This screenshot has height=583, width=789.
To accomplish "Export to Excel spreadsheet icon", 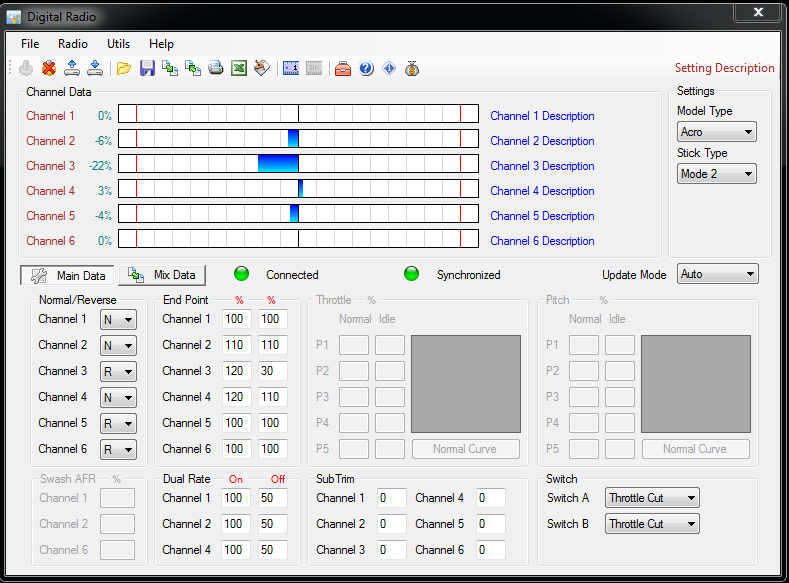I will [239, 68].
